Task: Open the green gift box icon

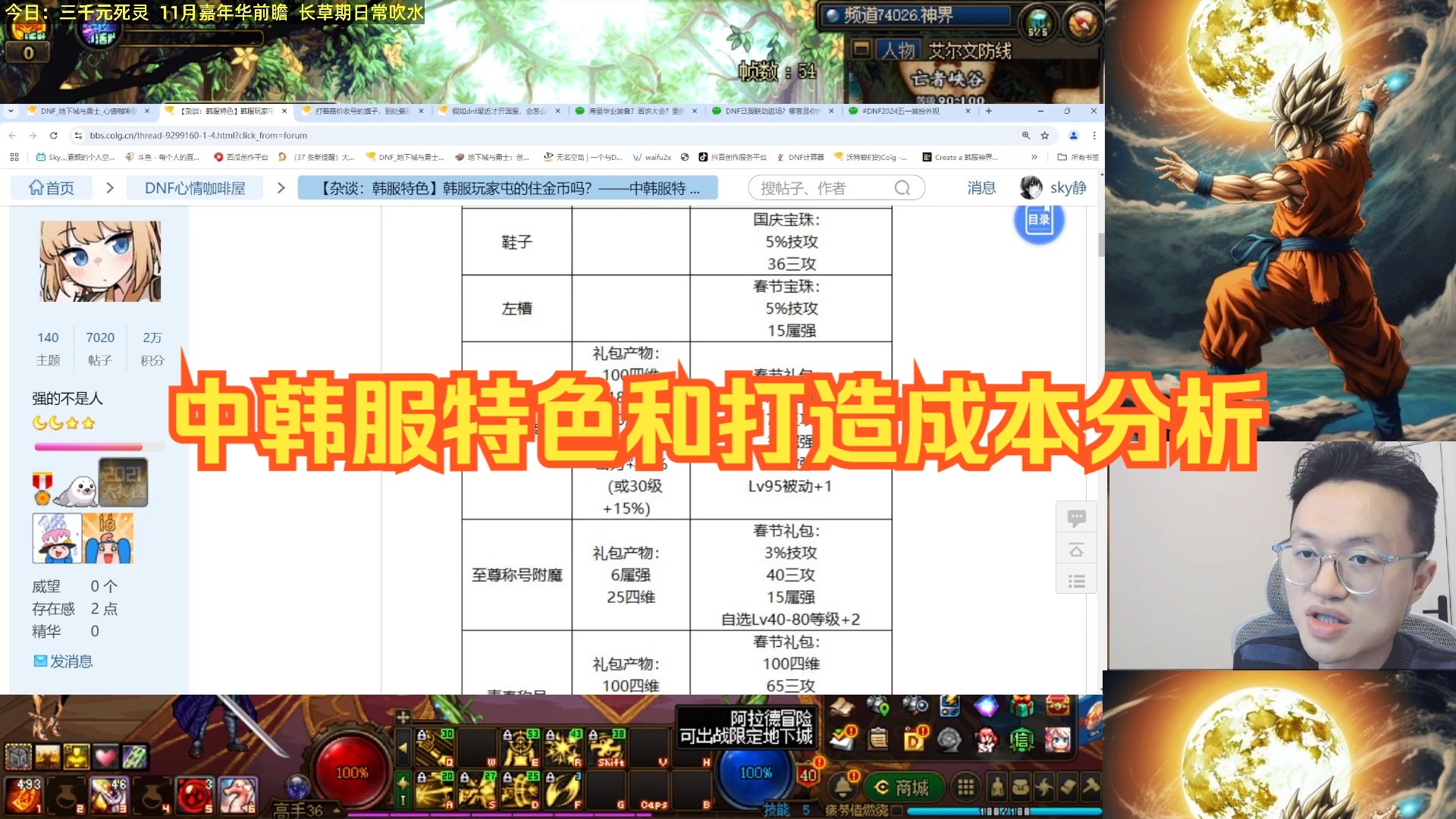Action: pos(1021,708)
